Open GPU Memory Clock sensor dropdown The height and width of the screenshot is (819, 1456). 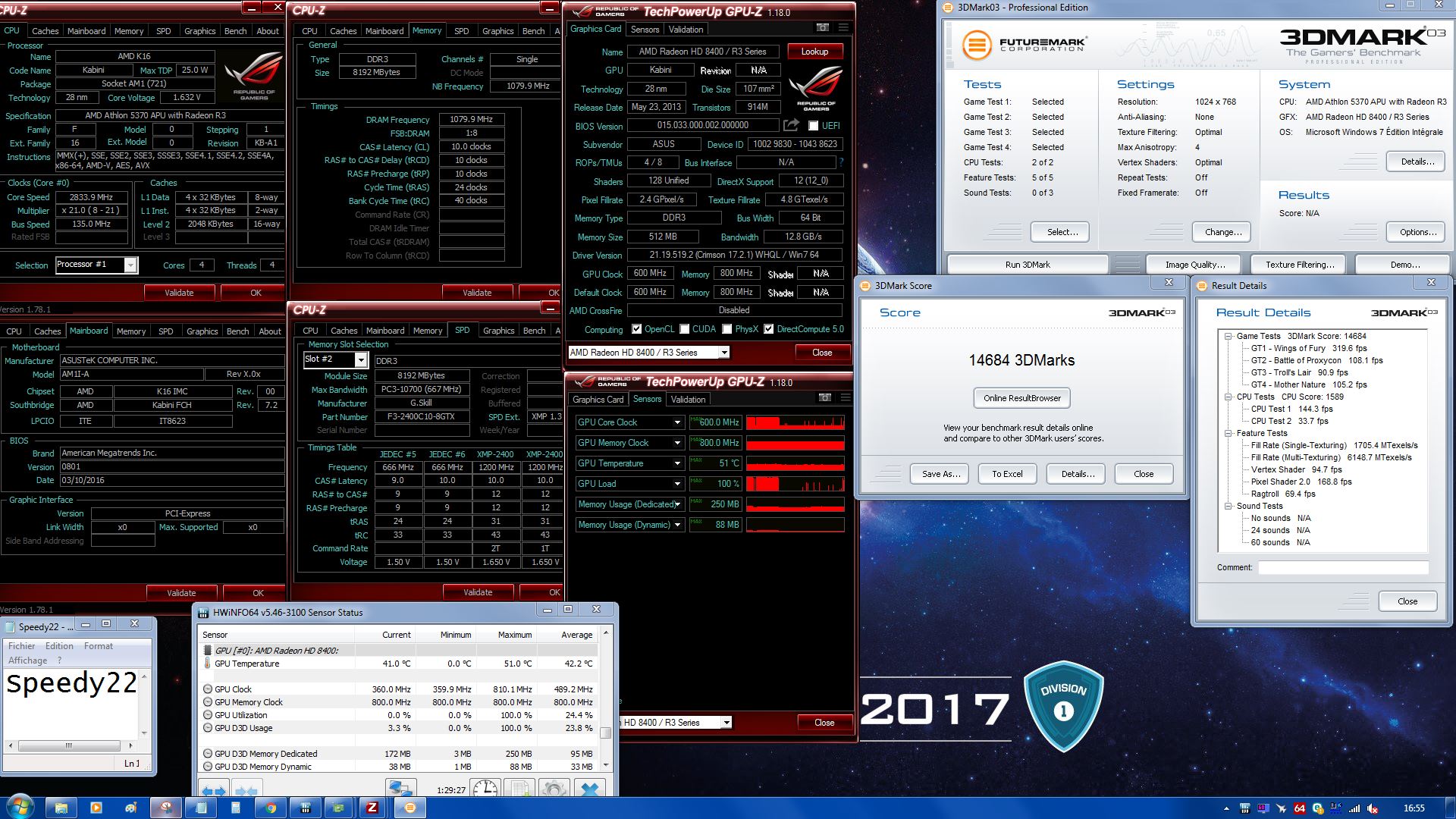pyautogui.click(x=677, y=443)
